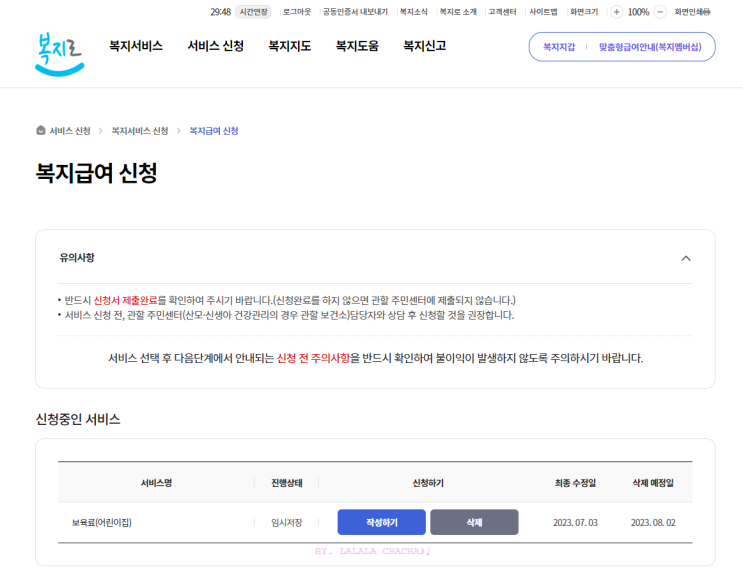Open the 복지도움 menu
This screenshot has height=572, width=743.
357,46
